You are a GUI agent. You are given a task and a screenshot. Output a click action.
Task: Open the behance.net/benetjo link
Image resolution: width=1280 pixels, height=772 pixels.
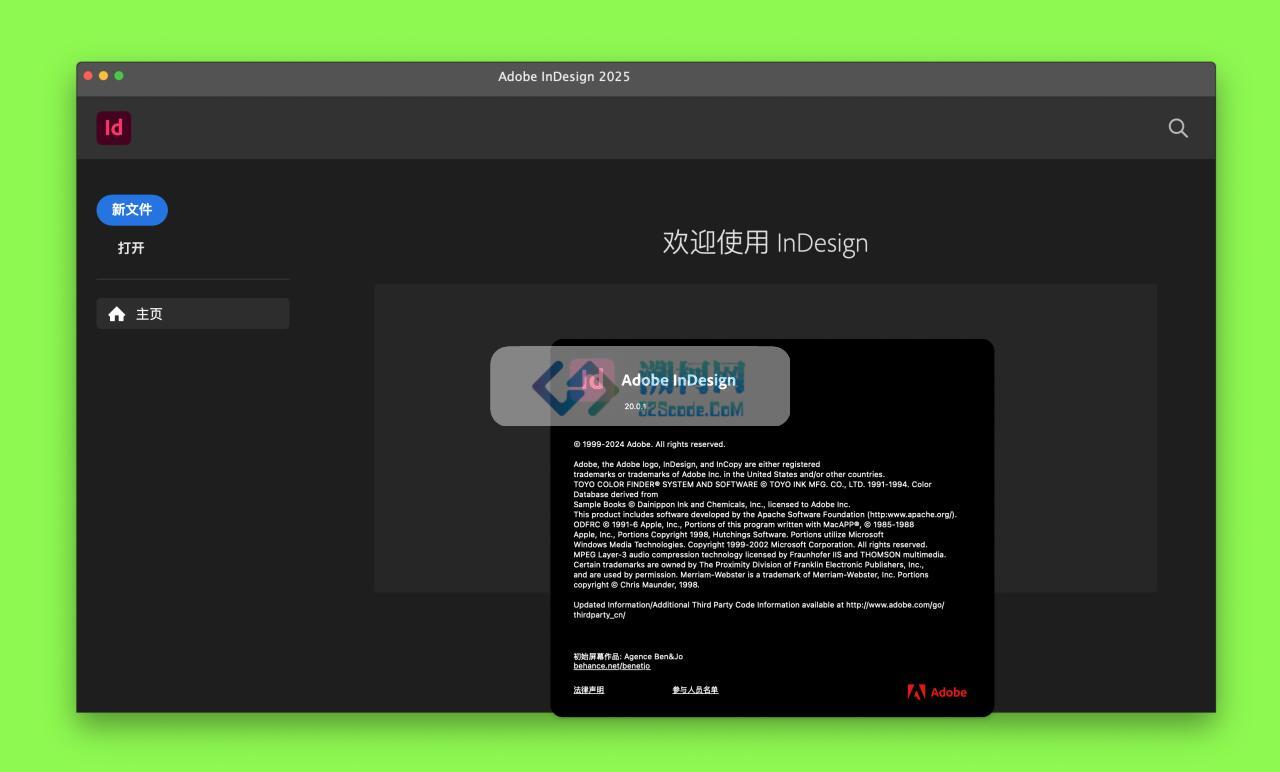611,666
